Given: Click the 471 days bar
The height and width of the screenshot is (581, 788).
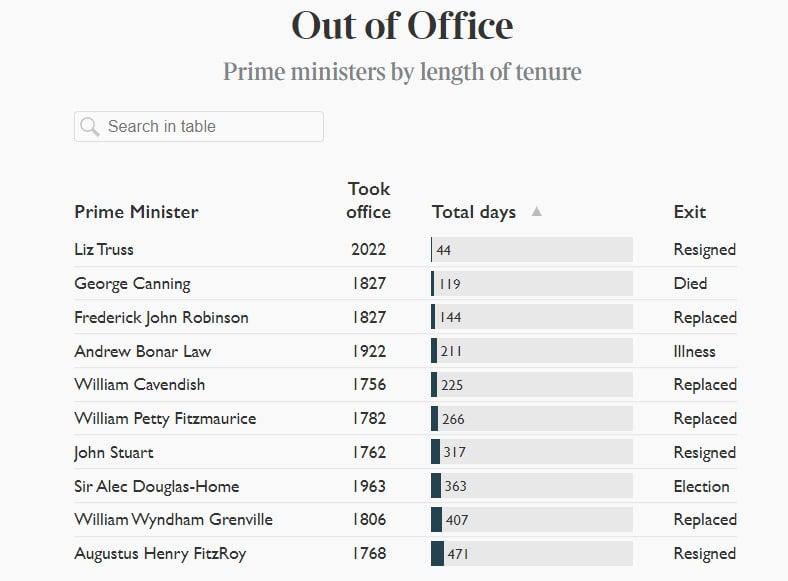Looking at the screenshot, I should [531, 554].
